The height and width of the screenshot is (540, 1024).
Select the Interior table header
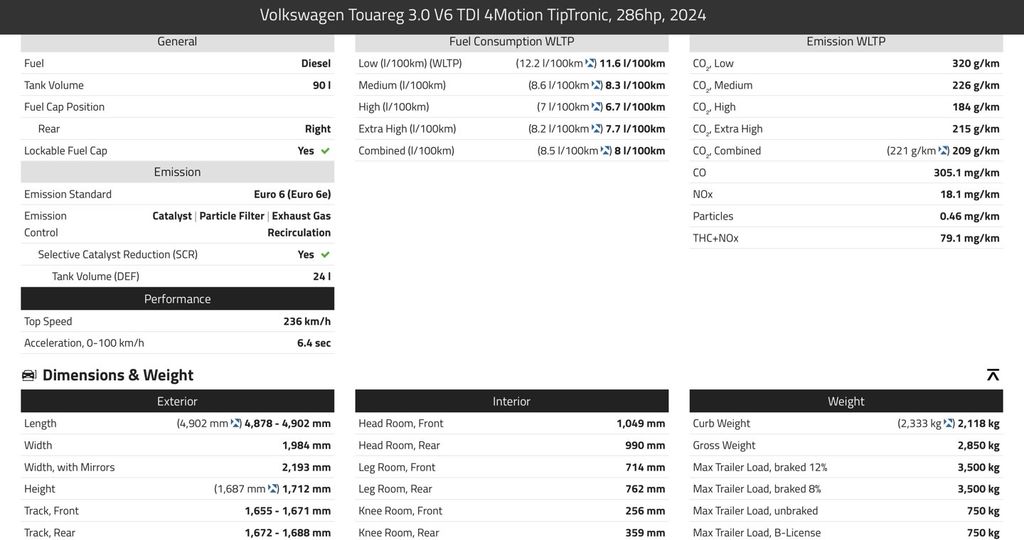[x=511, y=402]
